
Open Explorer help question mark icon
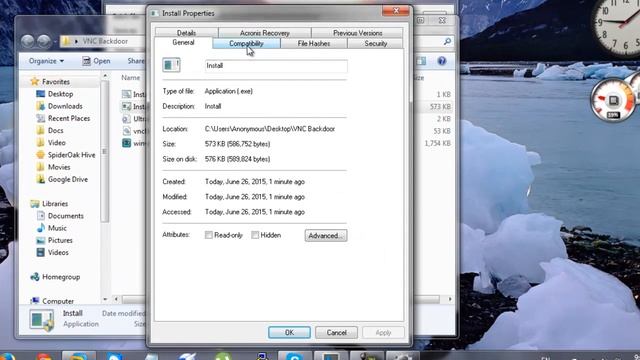tap(442, 61)
